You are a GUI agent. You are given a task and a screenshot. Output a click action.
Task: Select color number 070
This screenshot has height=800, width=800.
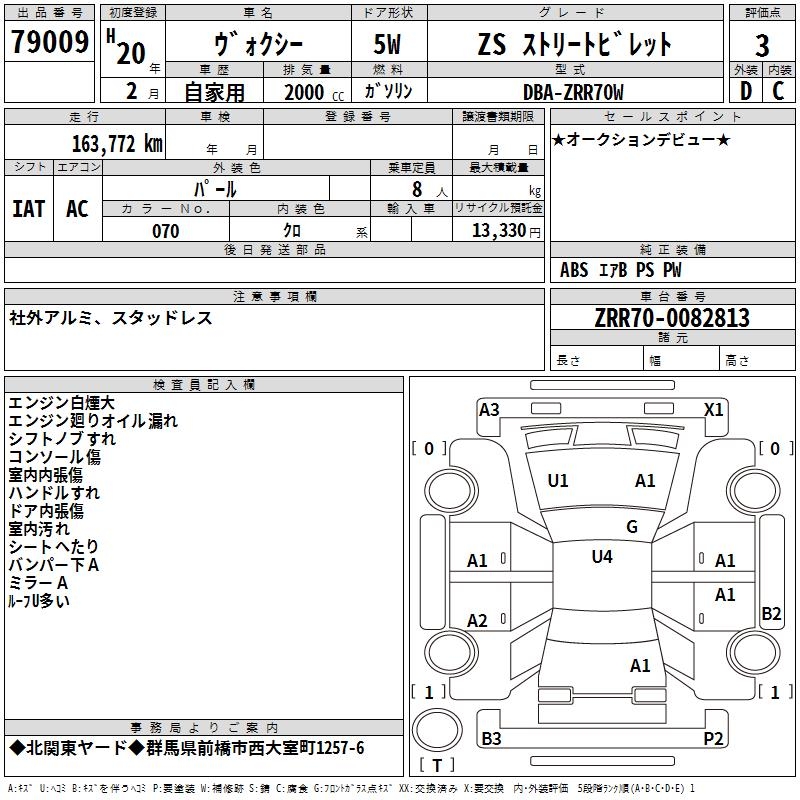pyautogui.click(x=166, y=231)
